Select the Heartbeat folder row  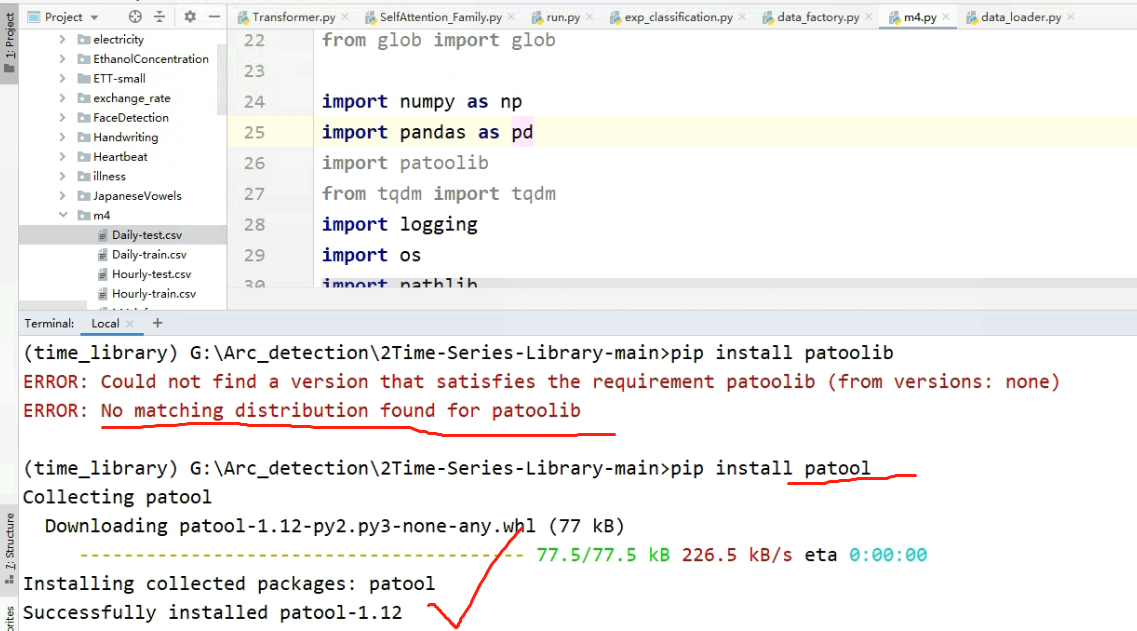(122, 157)
